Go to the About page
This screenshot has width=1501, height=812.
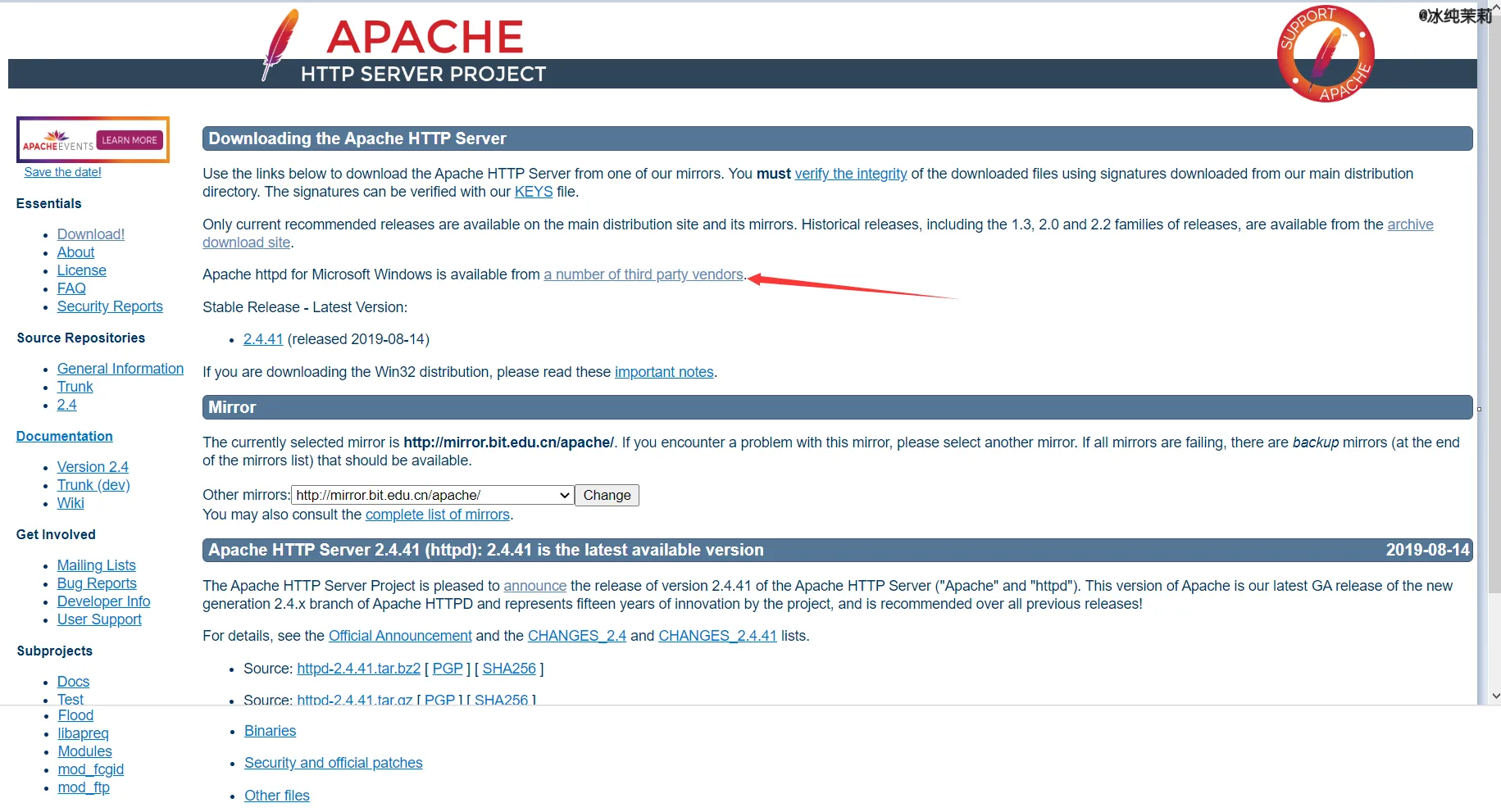(x=75, y=252)
